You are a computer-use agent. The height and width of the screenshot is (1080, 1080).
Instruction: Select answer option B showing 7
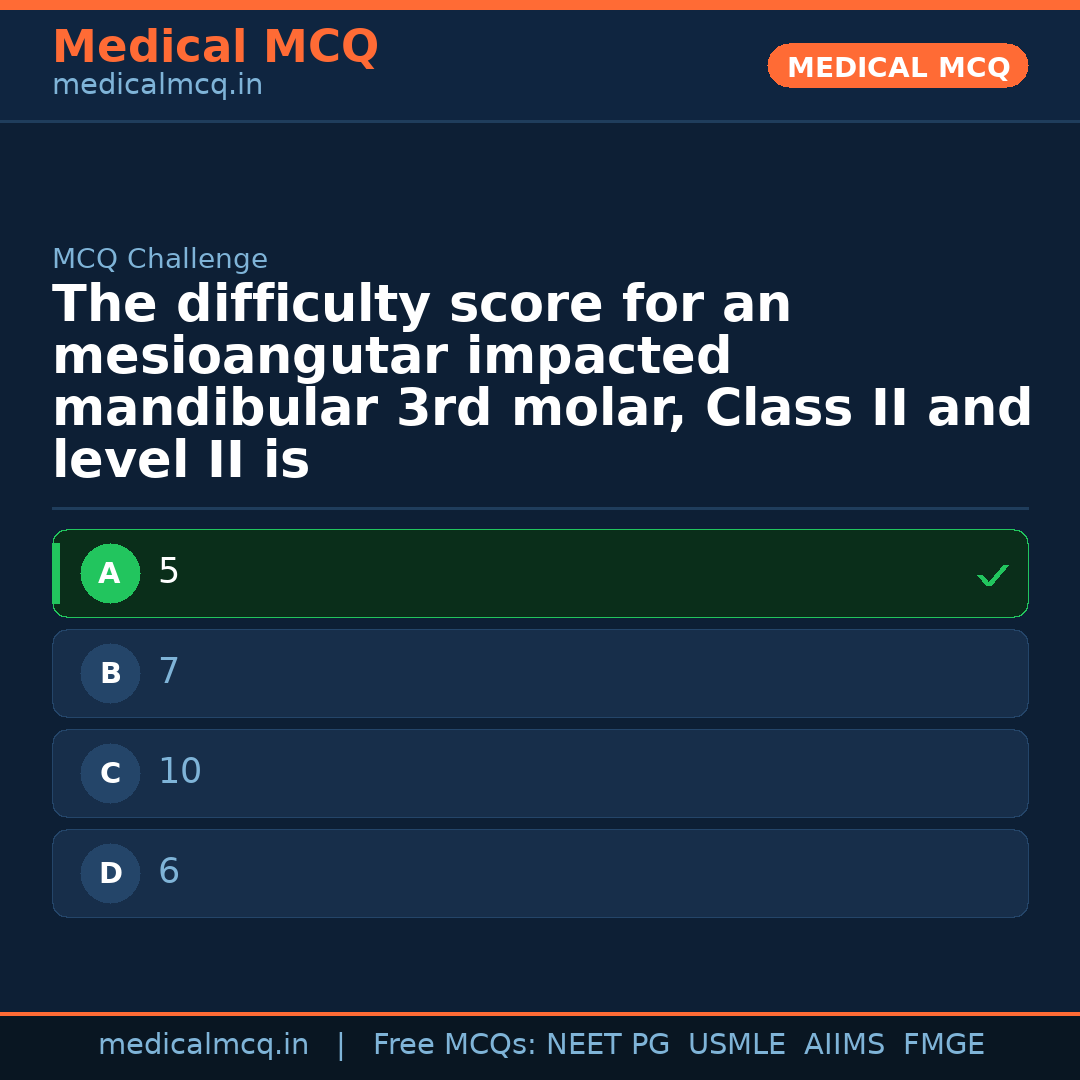coord(540,673)
